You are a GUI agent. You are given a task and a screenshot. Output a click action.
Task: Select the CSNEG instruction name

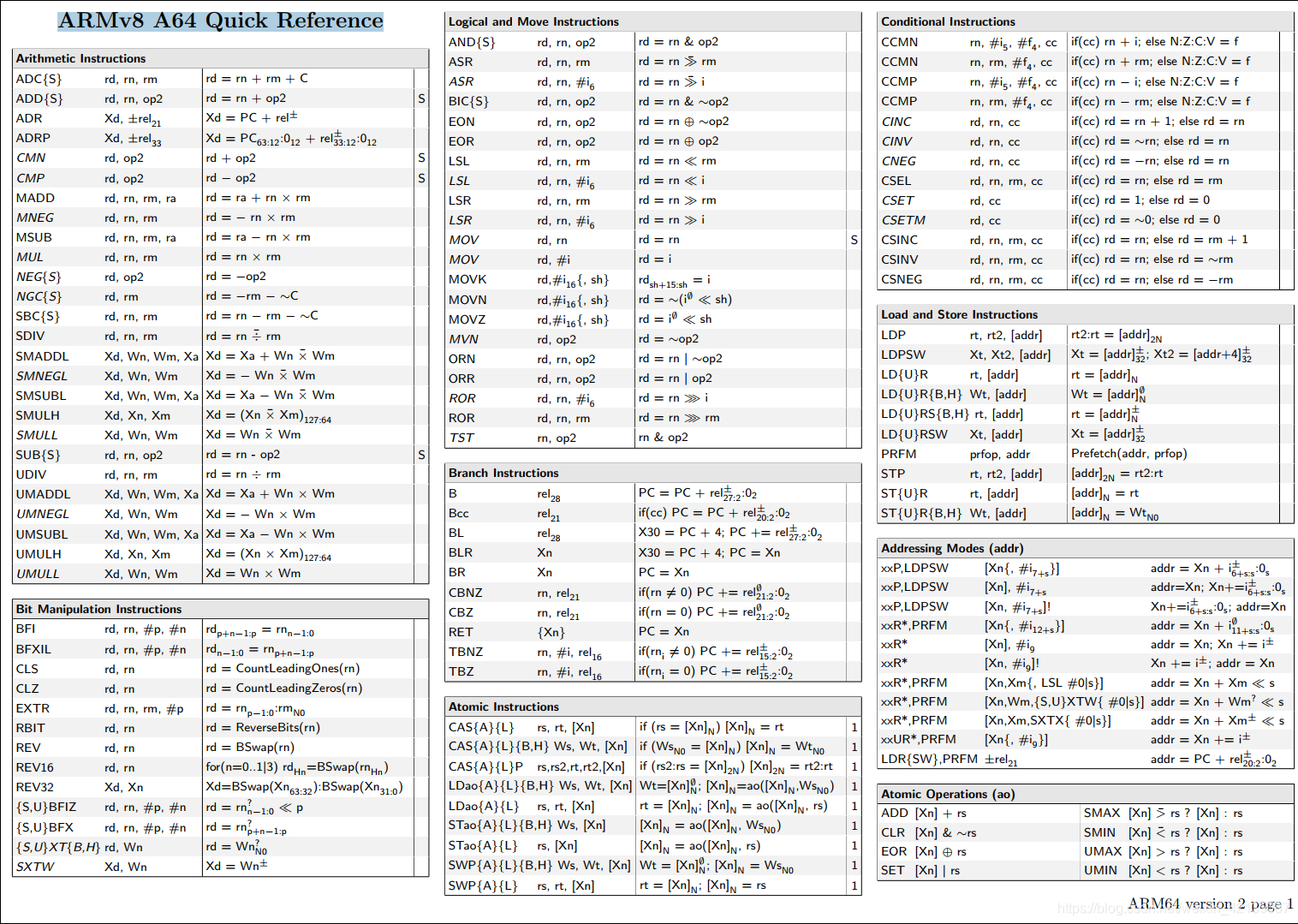pos(902,279)
